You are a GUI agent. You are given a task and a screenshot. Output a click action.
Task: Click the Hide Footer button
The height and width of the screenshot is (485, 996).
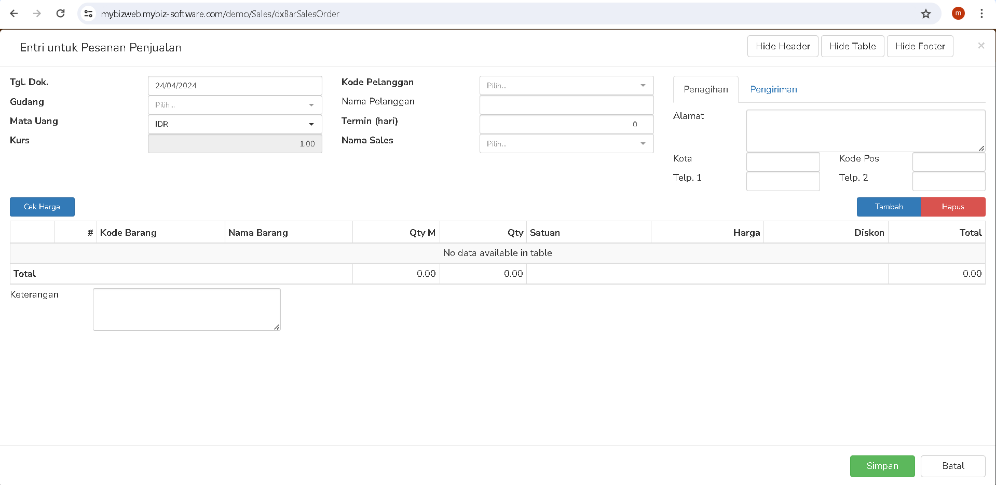tap(920, 46)
